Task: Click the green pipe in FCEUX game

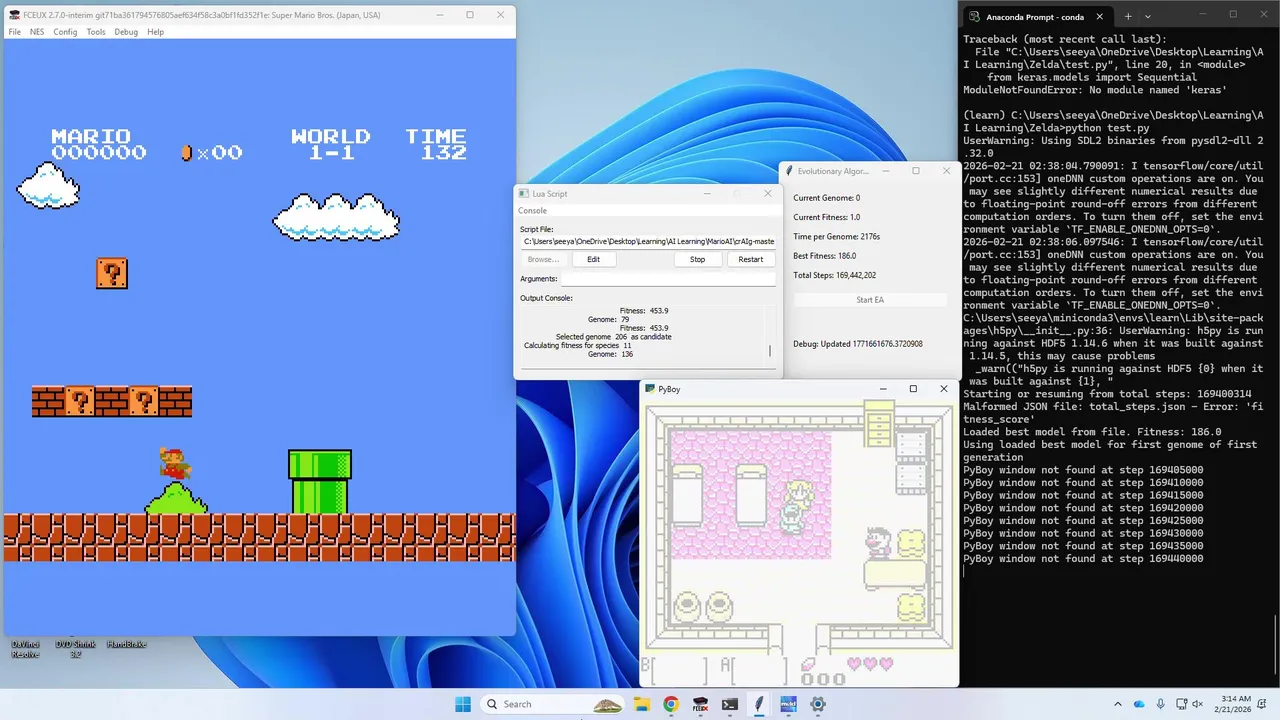Action: pyautogui.click(x=320, y=481)
